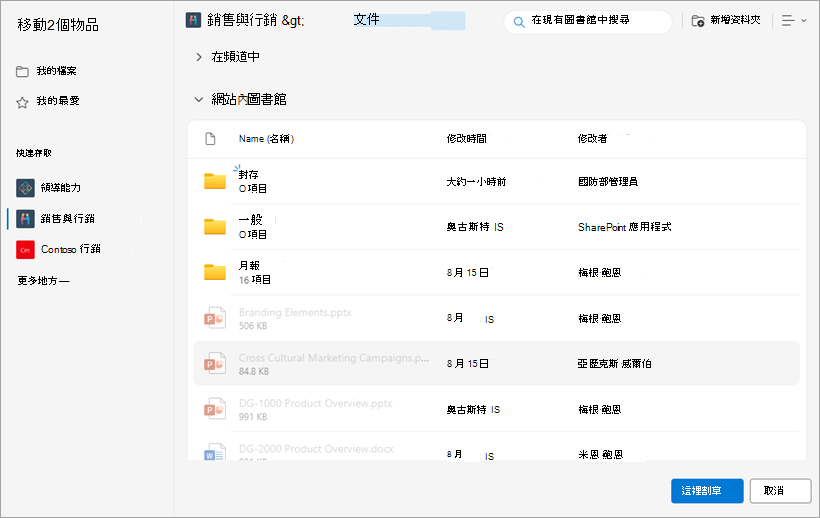Click 文件 breadcrumb item
The height and width of the screenshot is (518, 820).
coord(366,20)
